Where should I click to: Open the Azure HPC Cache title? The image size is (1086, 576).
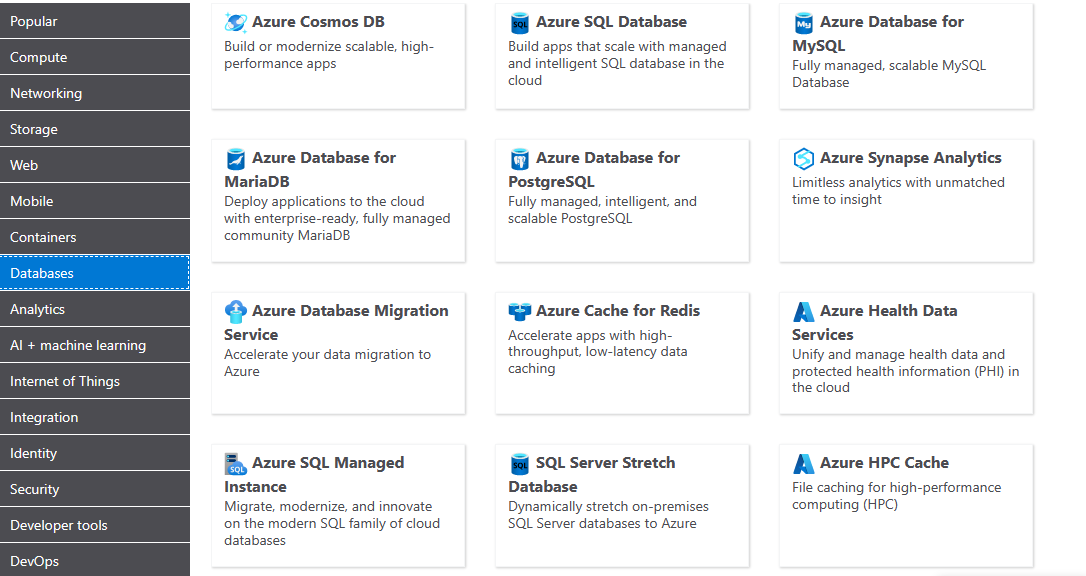coord(884,463)
